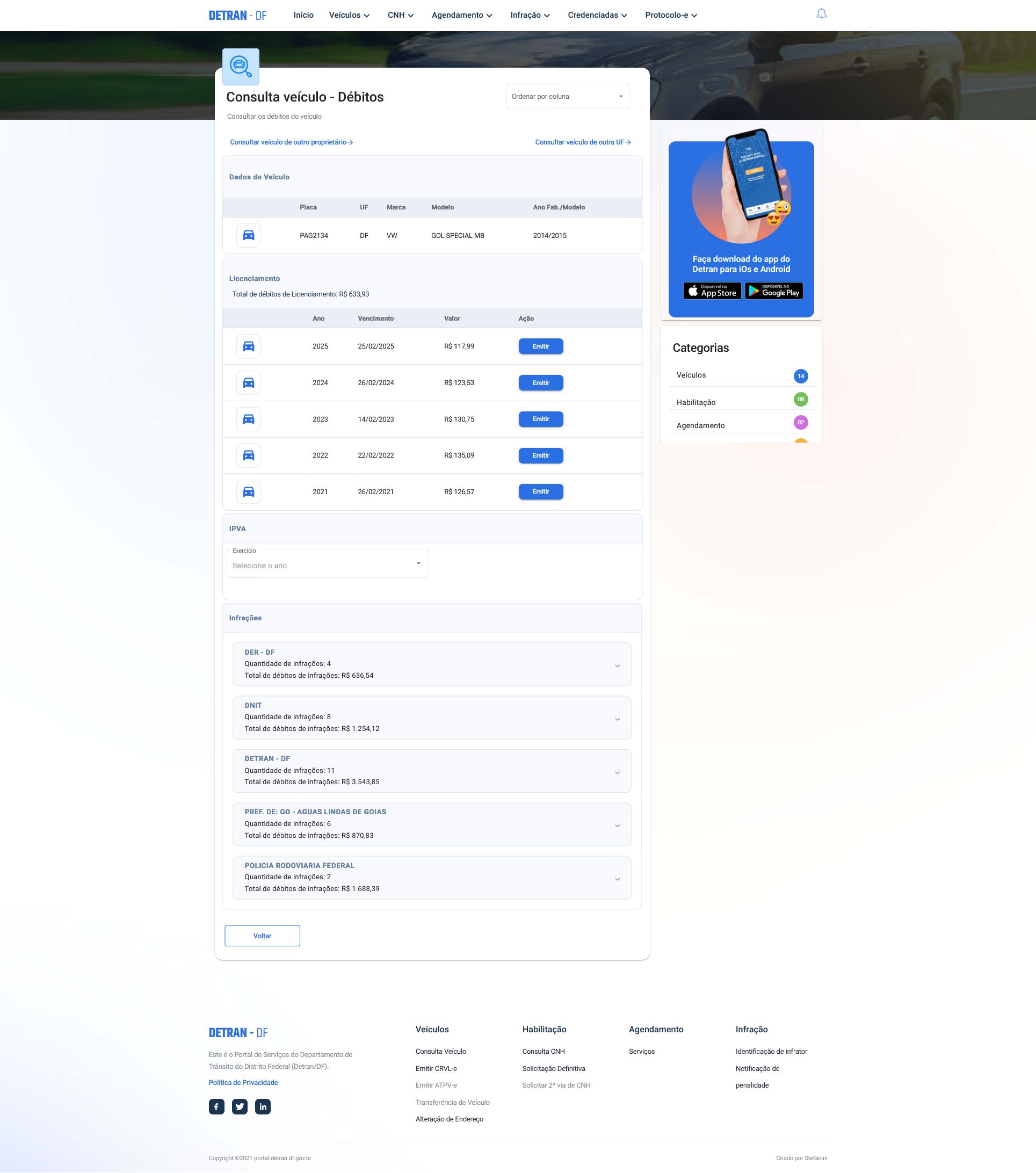Open the Veículos navigation menu
This screenshot has width=1036, height=1173.
(x=349, y=15)
